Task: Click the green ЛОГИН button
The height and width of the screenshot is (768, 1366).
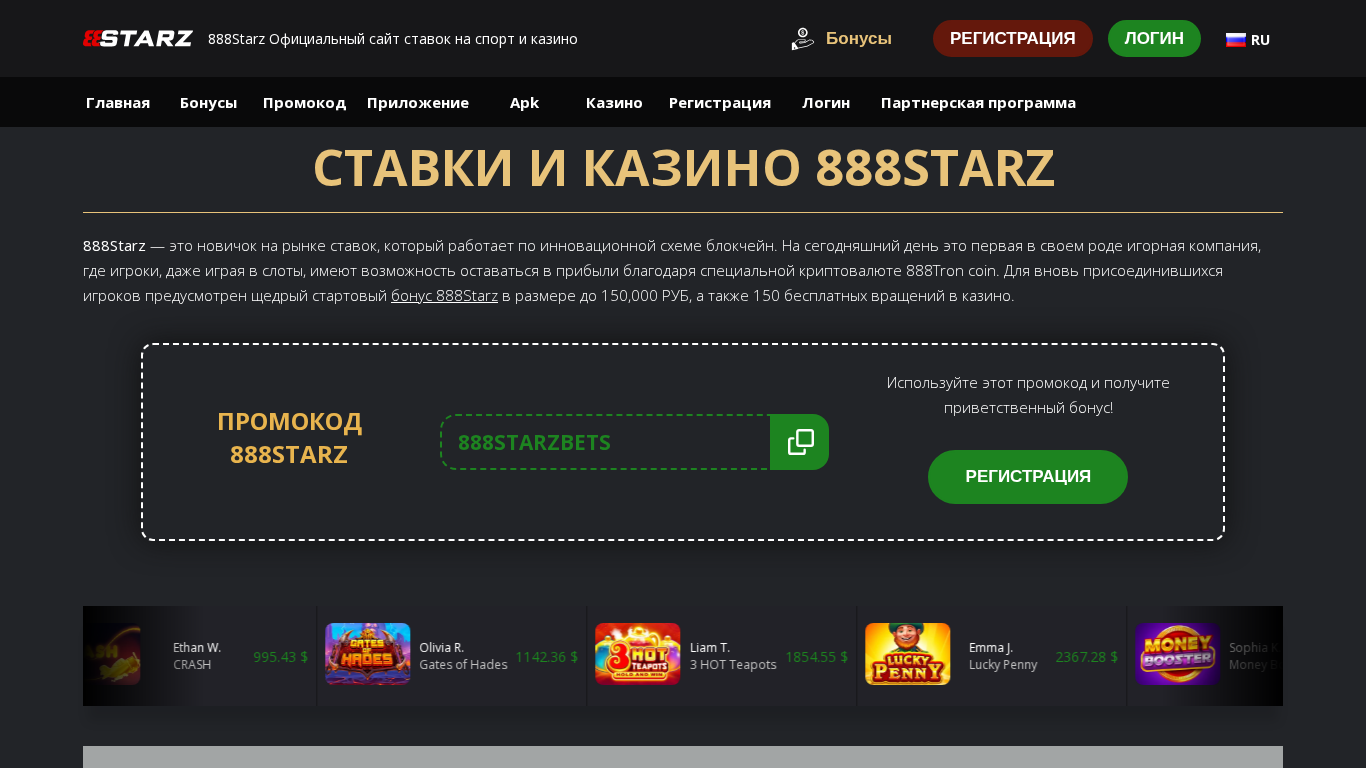Action: (x=1154, y=39)
